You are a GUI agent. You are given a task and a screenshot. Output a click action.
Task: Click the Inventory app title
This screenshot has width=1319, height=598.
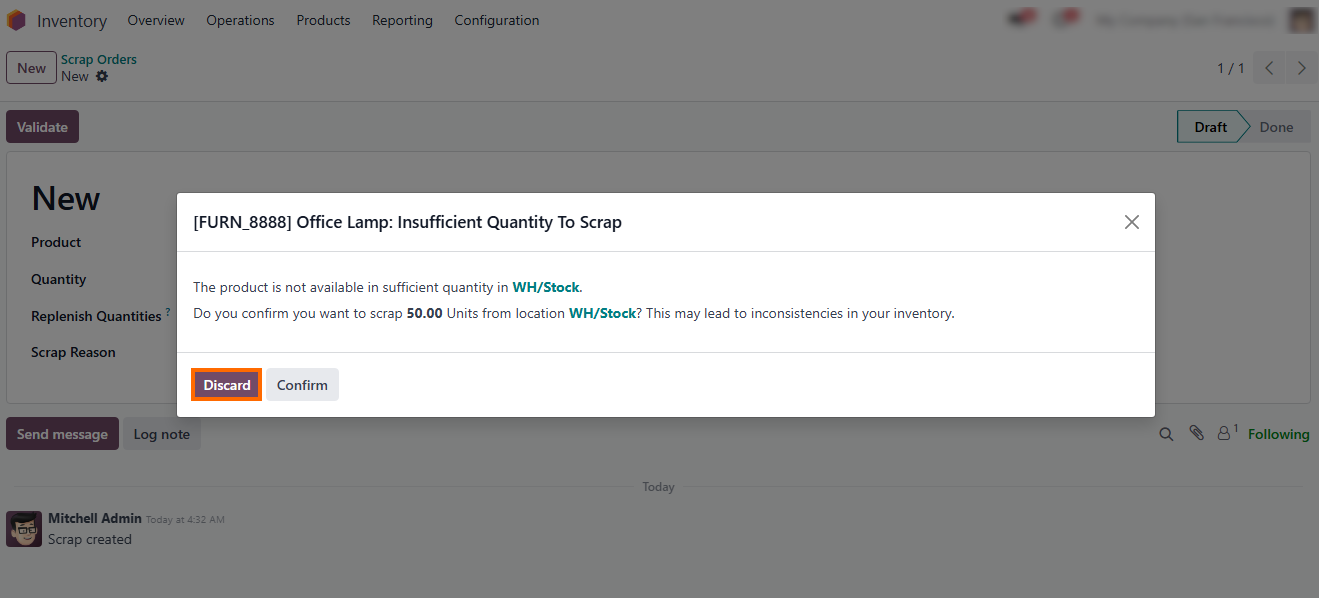[72, 21]
